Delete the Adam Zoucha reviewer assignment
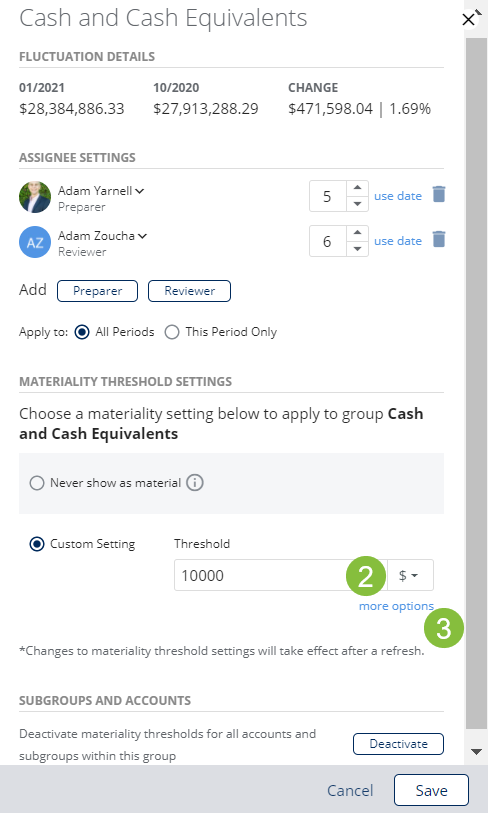This screenshot has width=488, height=813. 439,240
